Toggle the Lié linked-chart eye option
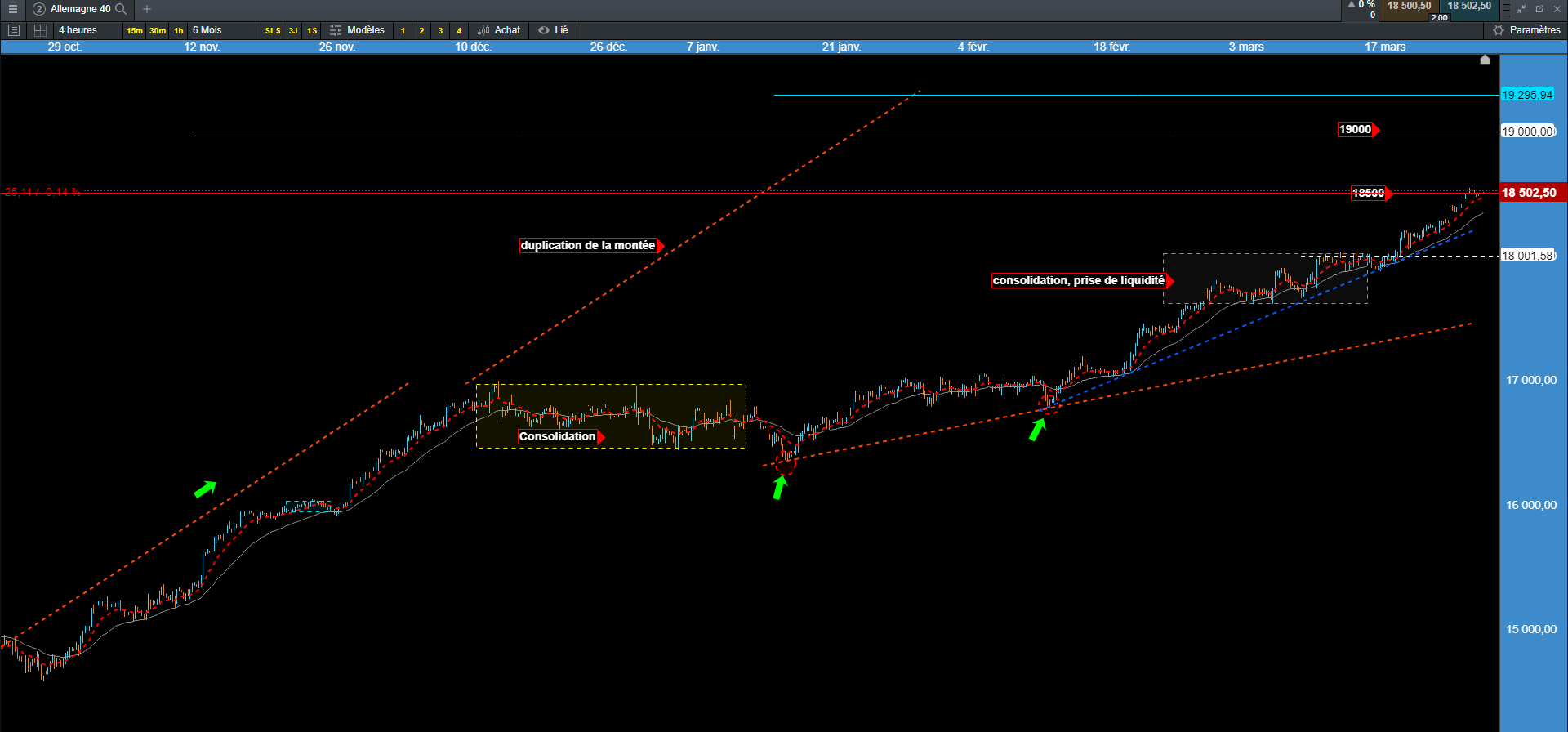Image resolution: width=1568 pixels, height=732 pixels. pyautogui.click(x=553, y=30)
